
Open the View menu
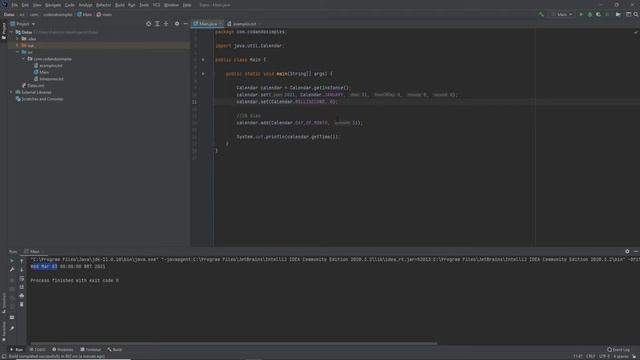click(x=37, y=5)
